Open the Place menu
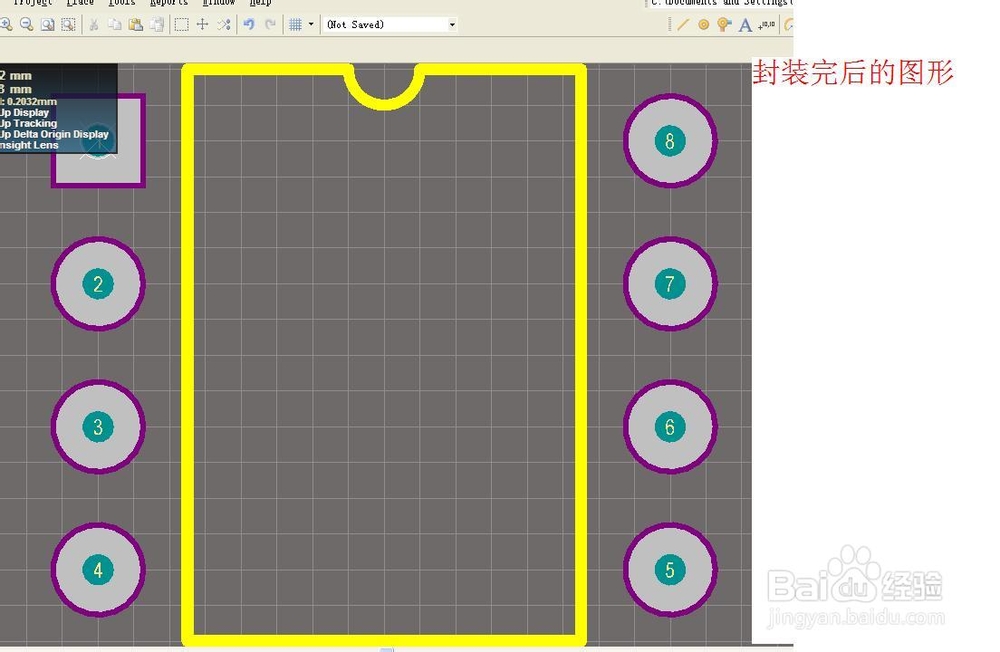1000x652 pixels. tap(80, 3)
